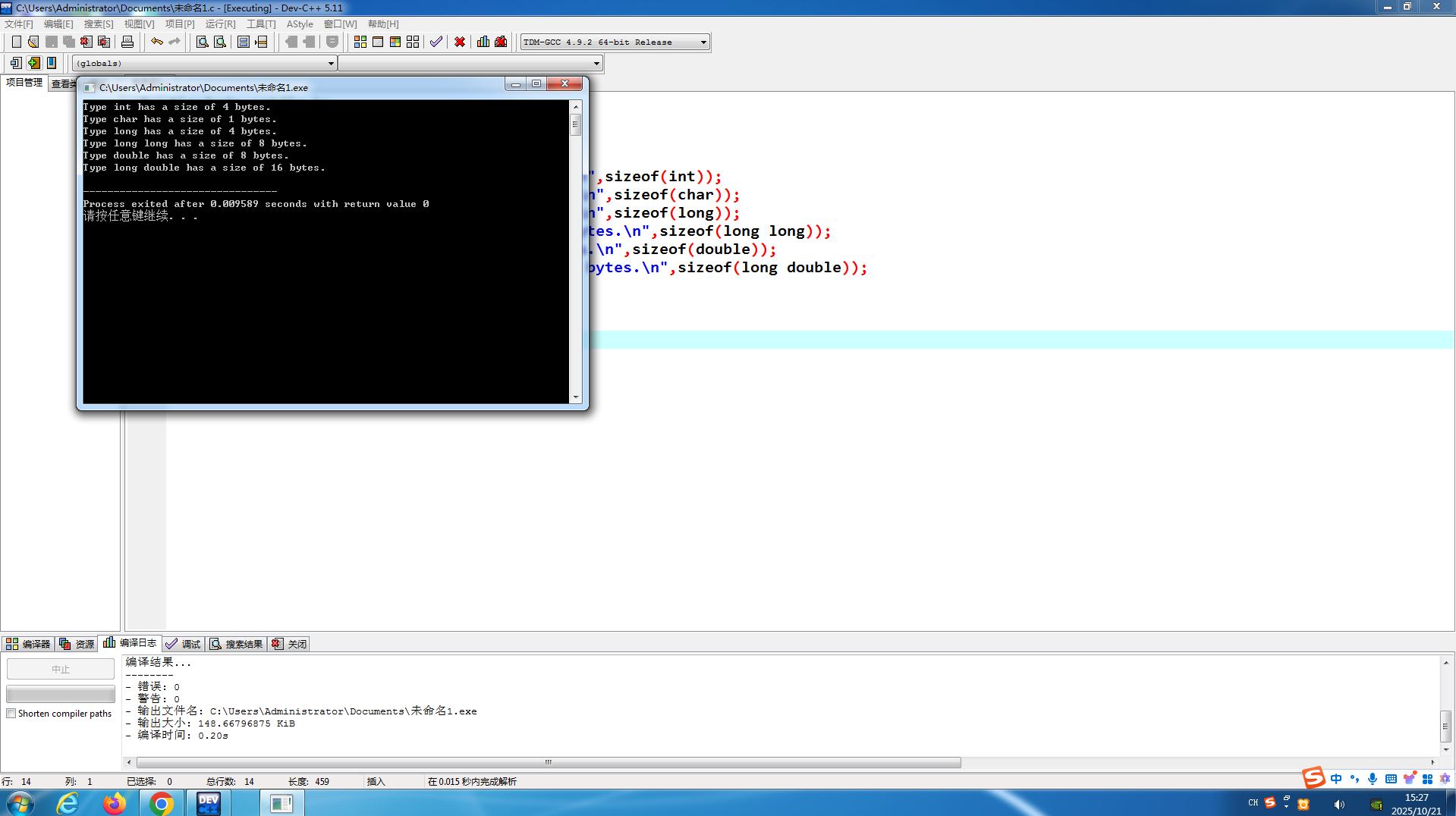
Task: Switch to the 资源 bottom tab
Action: (x=77, y=644)
